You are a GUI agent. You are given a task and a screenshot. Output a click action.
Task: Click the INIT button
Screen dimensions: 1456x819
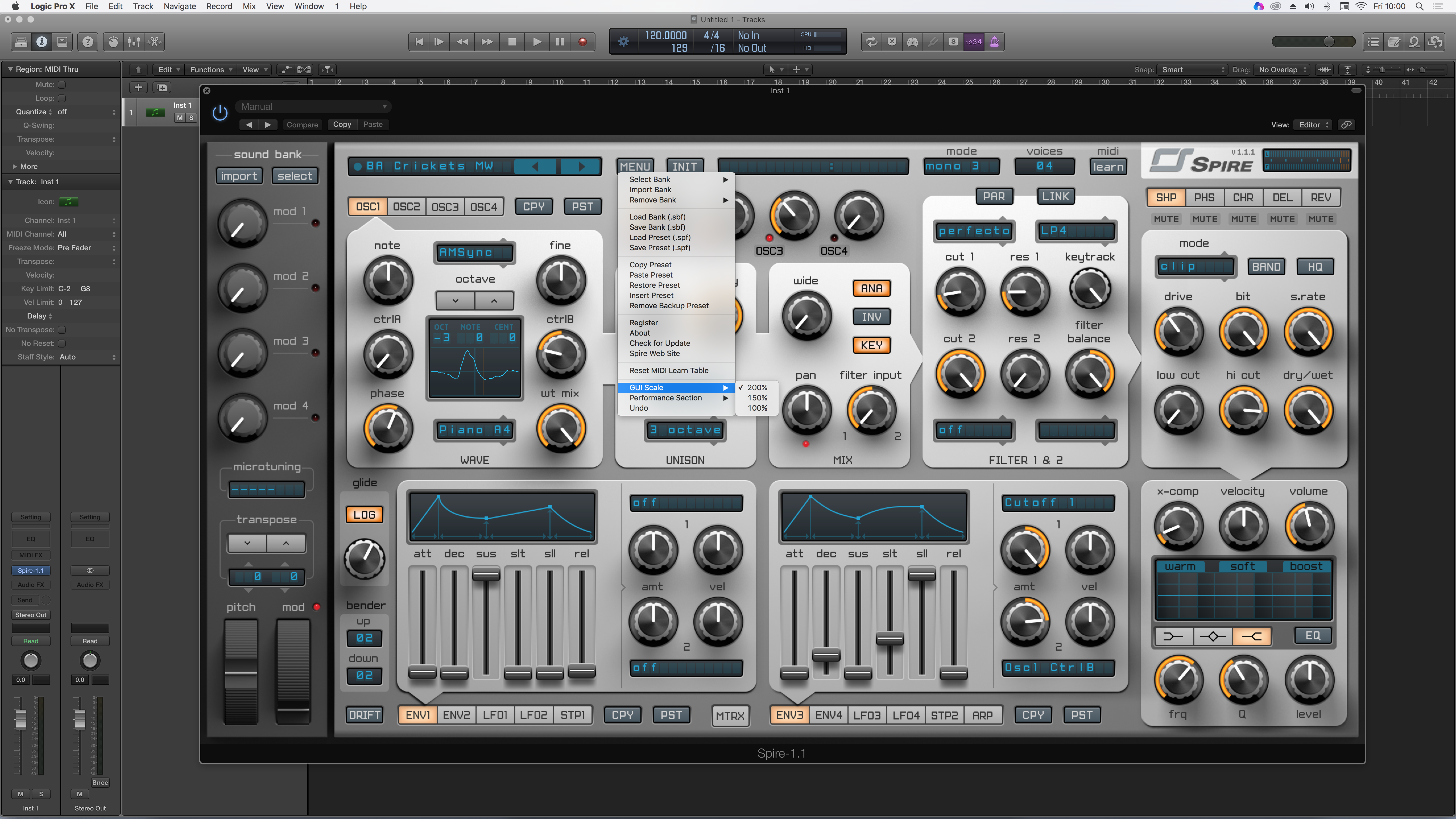tap(684, 167)
